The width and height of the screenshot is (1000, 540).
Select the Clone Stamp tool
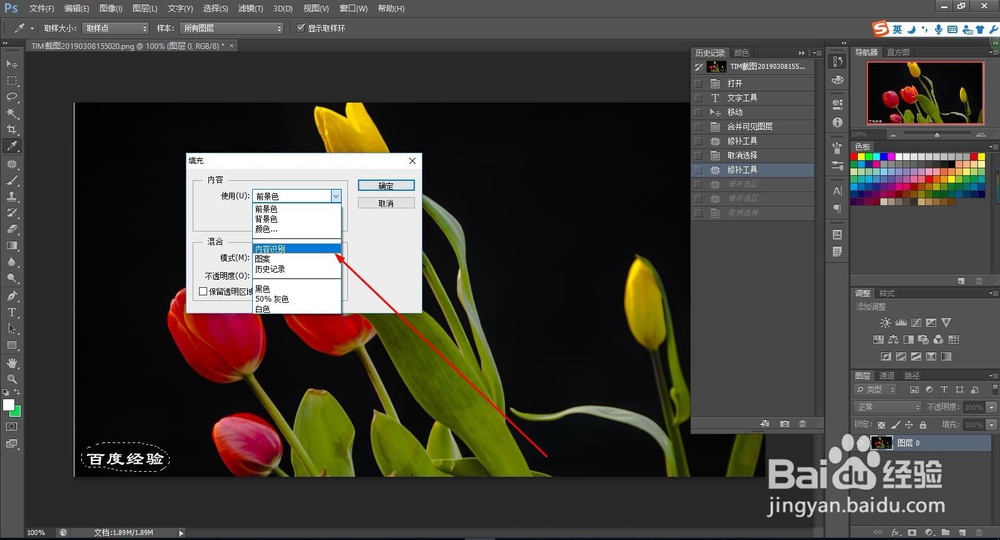coord(11,196)
